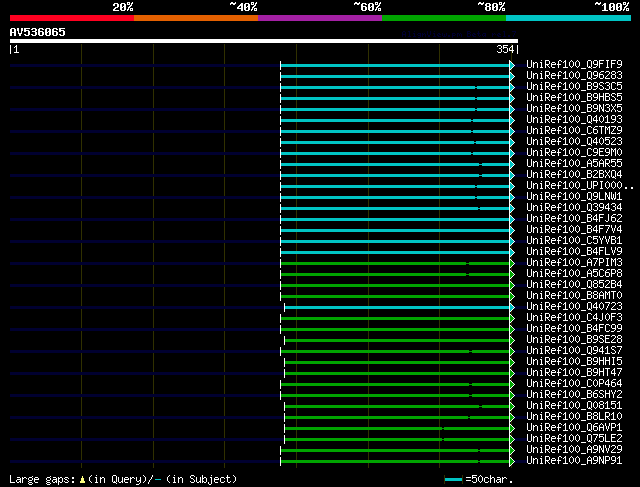Select the UniRef100_C9E9M0 subject name
640x487 pixels.
pyautogui.click(x=574, y=153)
